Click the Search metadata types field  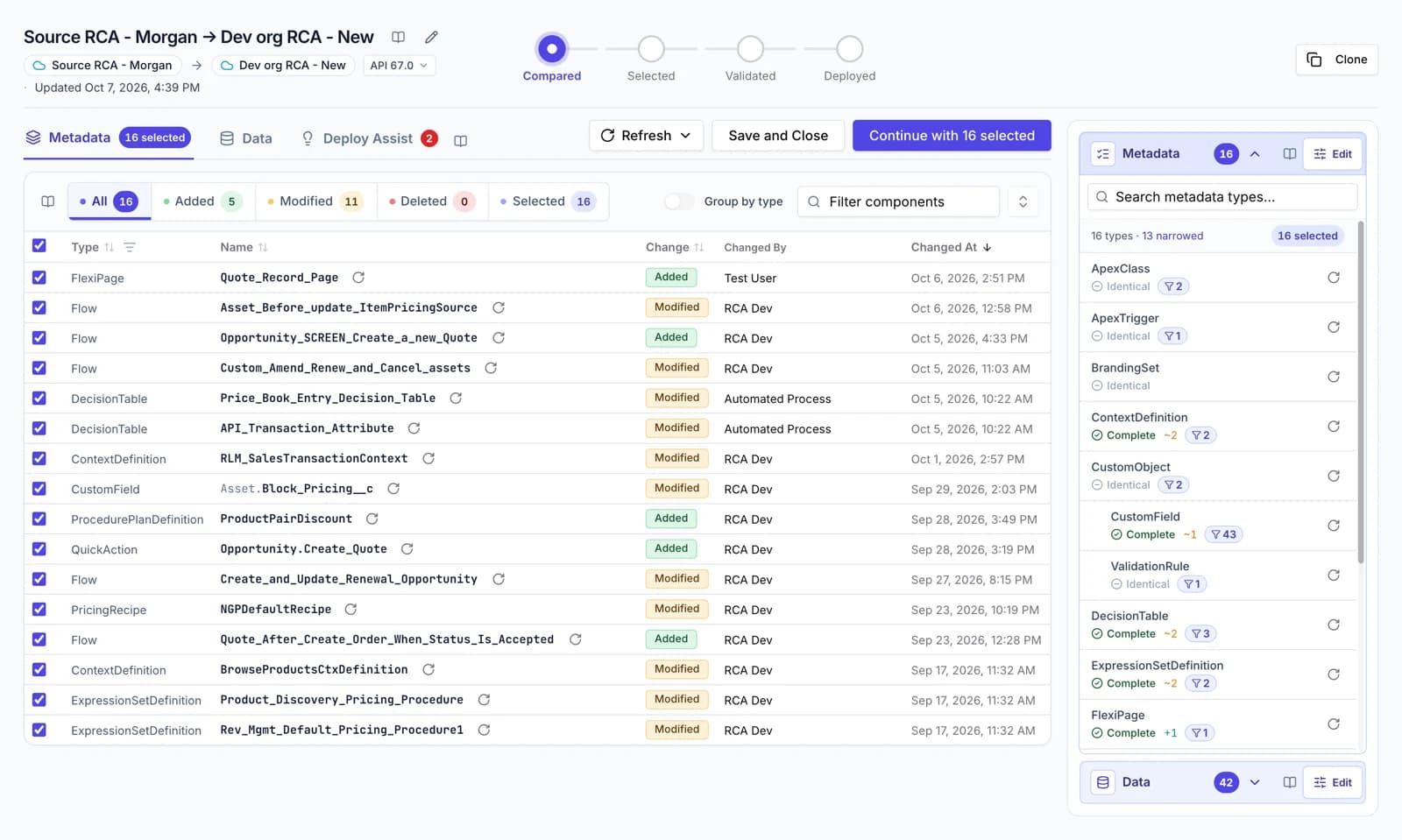point(1222,197)
